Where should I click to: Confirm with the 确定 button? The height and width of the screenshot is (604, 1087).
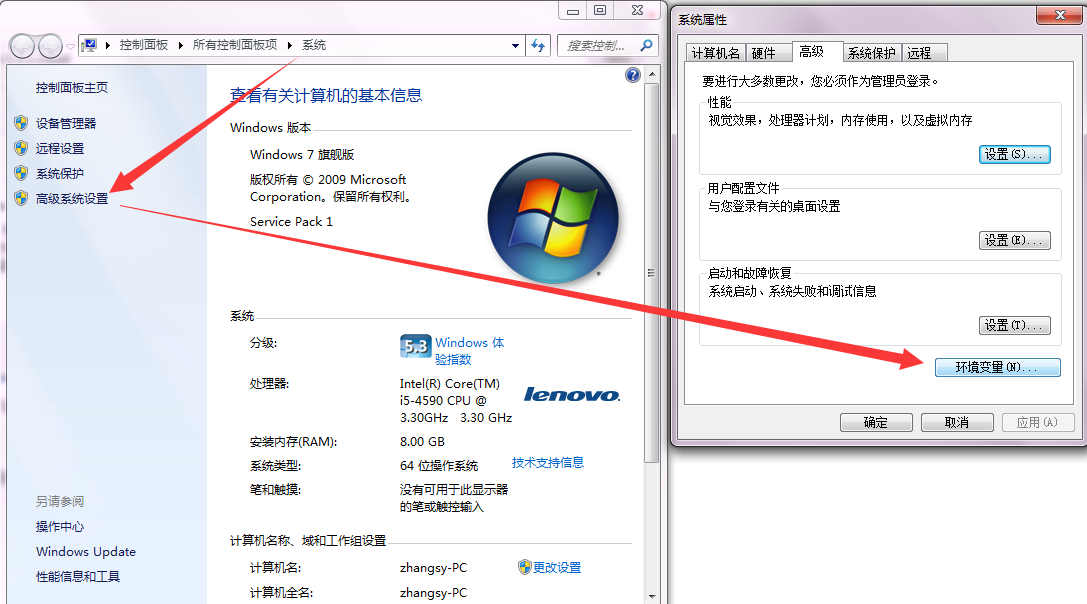pos(876,422)
